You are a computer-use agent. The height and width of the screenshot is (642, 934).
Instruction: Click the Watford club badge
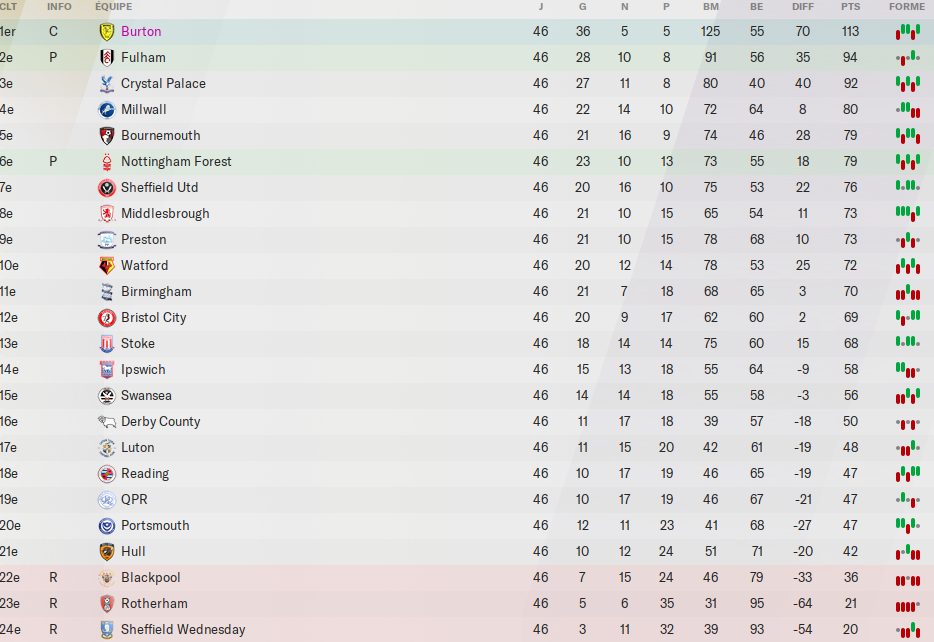click(107, 265)
